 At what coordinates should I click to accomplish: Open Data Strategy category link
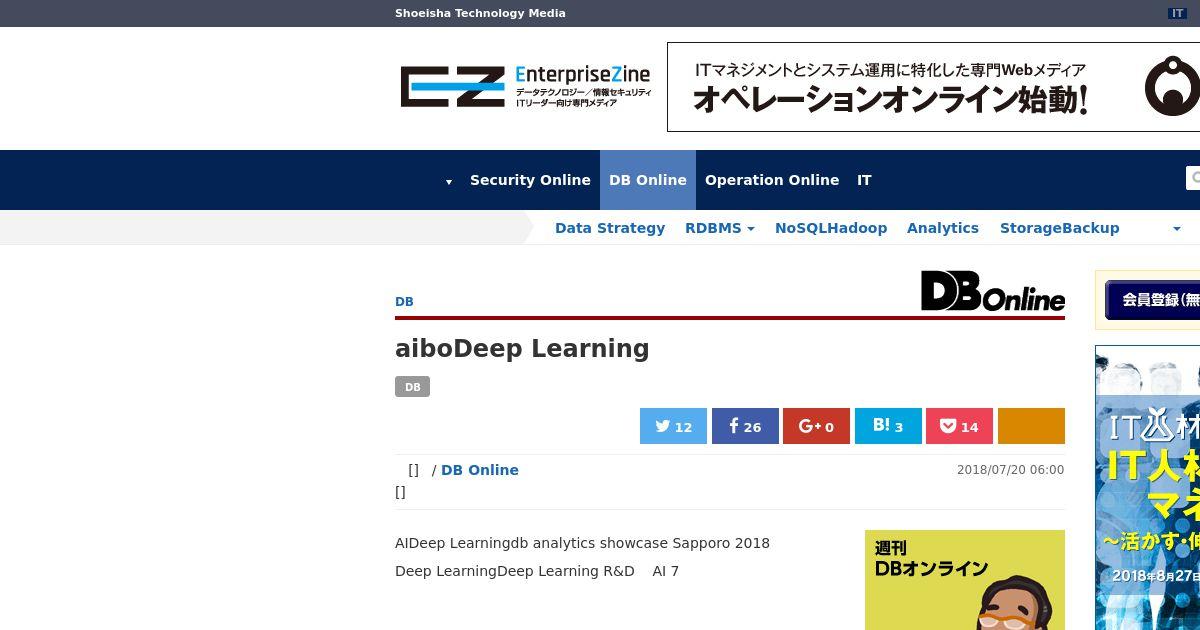pos(610,228)
